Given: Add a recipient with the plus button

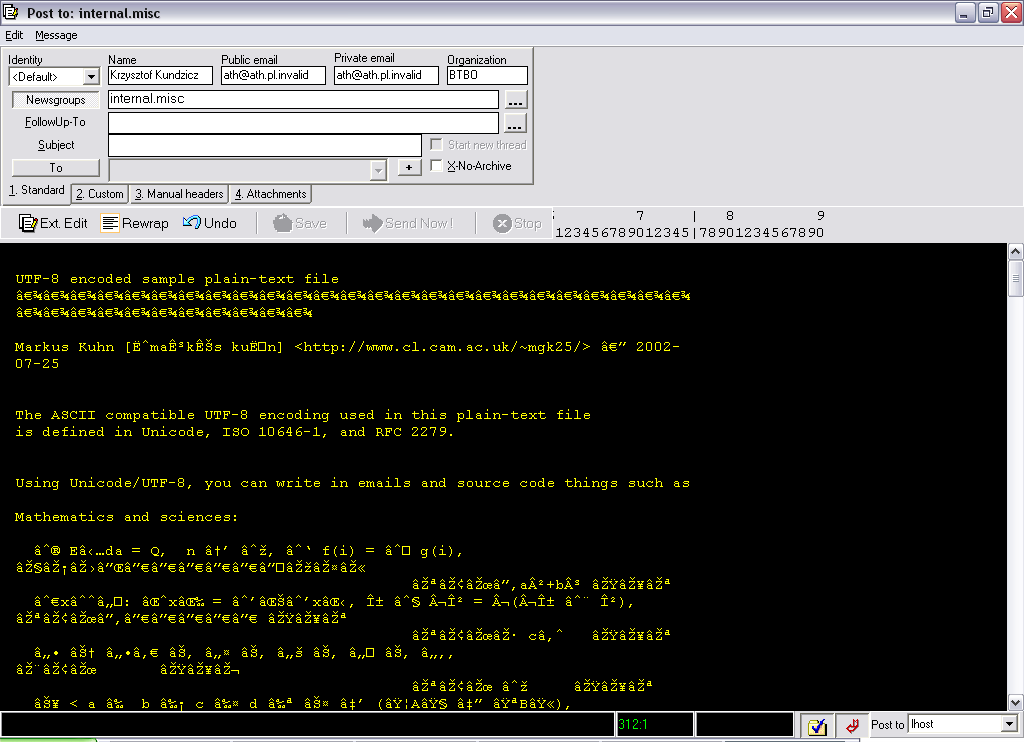Looking at the screenshot, I should (x=409, y=167).
